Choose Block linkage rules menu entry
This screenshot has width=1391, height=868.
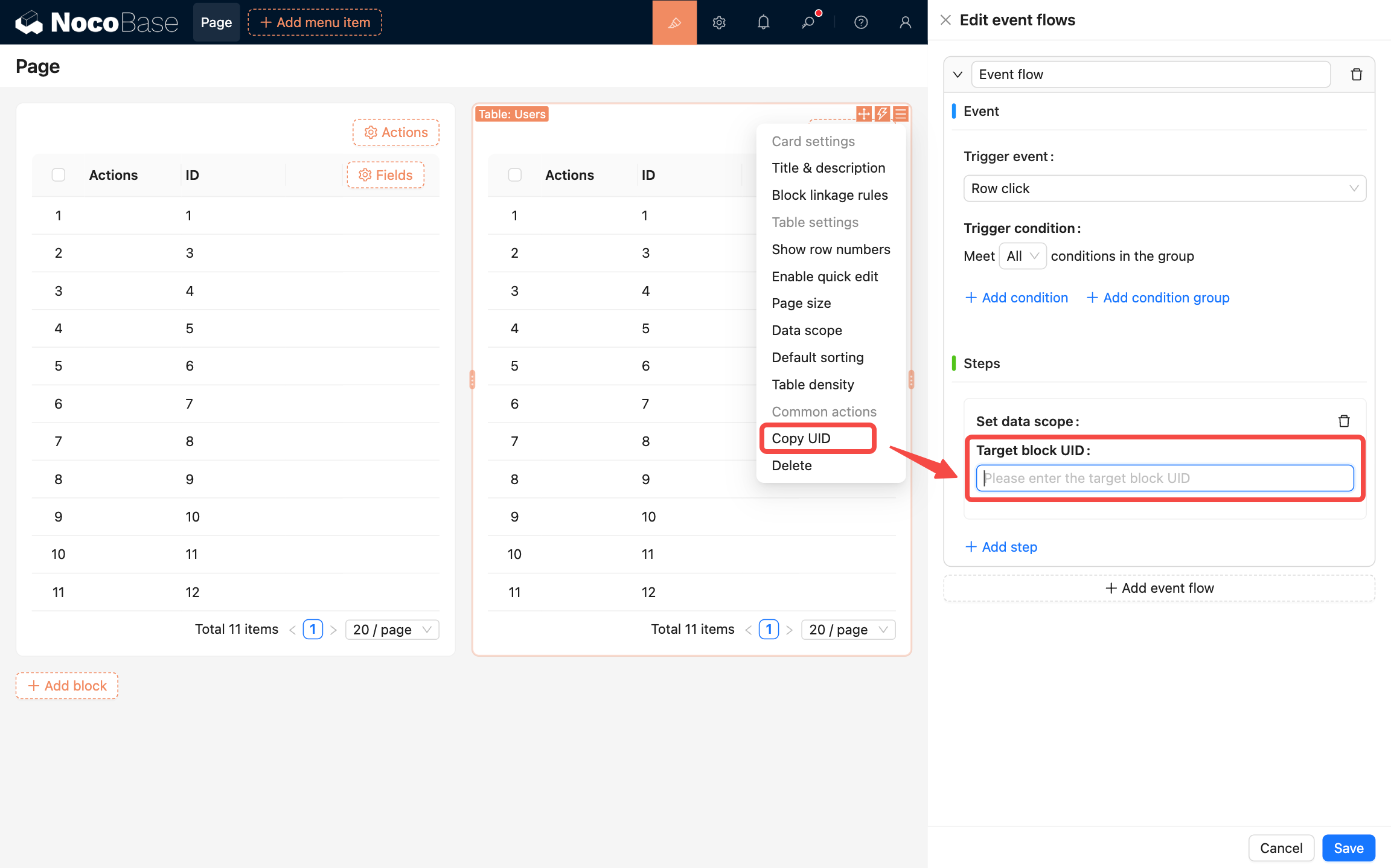tap(830, 195)
